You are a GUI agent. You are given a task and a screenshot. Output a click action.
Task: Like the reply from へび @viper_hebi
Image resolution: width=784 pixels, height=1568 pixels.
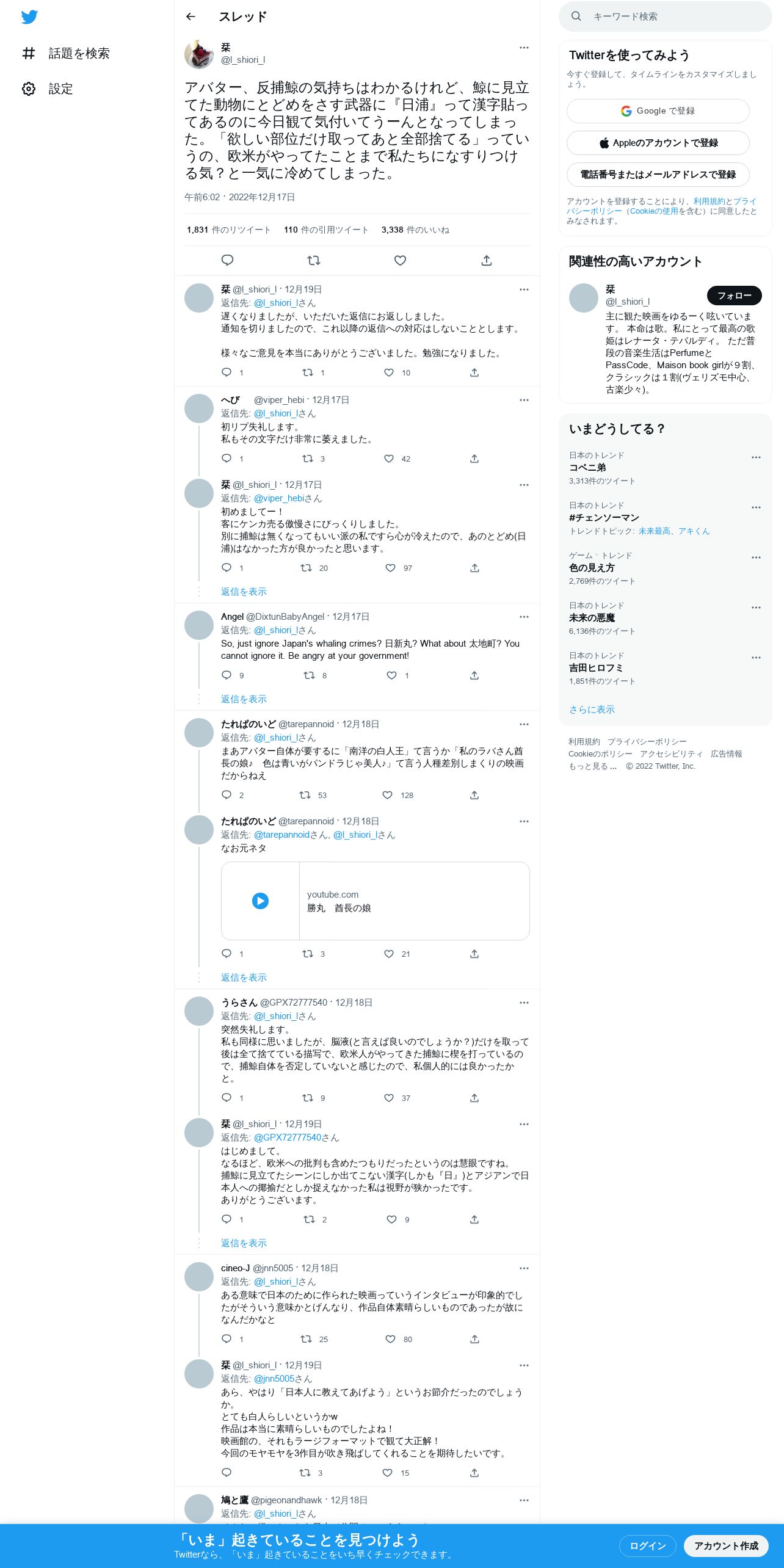click(x=389, y=459)
